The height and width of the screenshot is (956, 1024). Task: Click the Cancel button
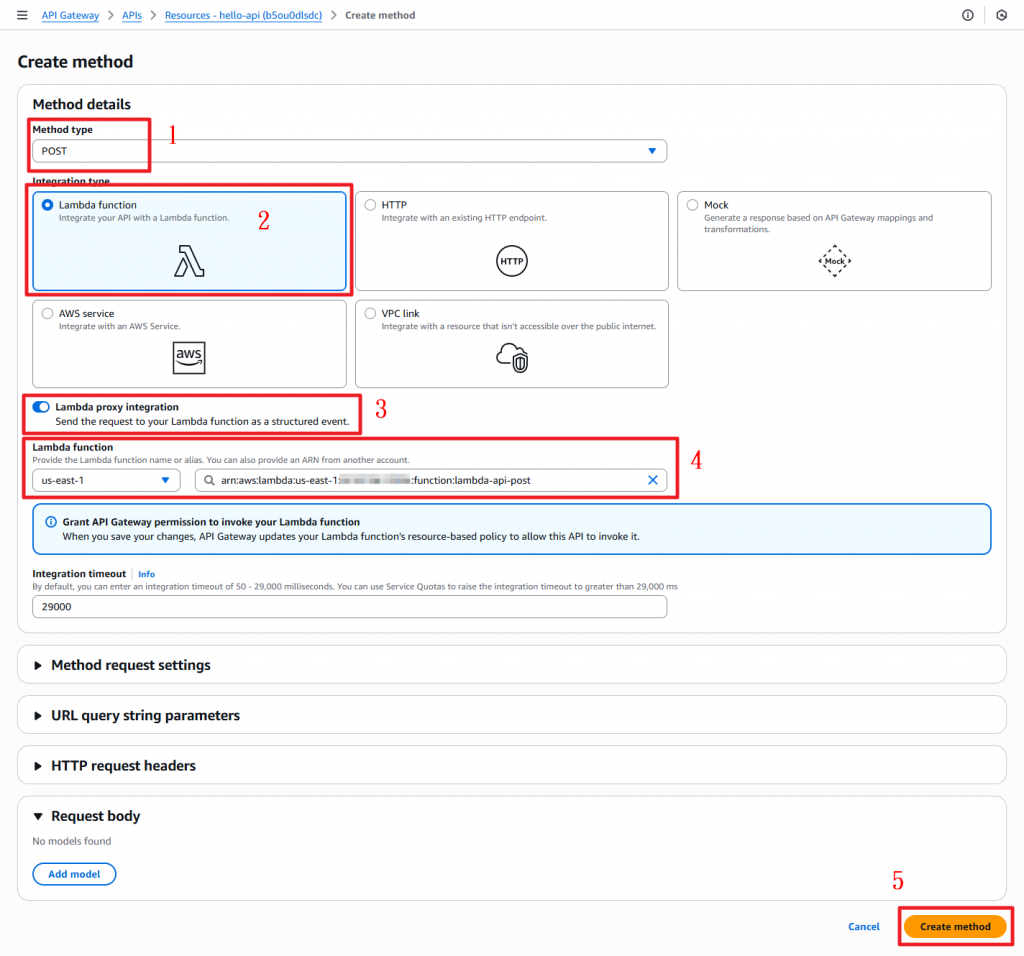pos(863,926)
